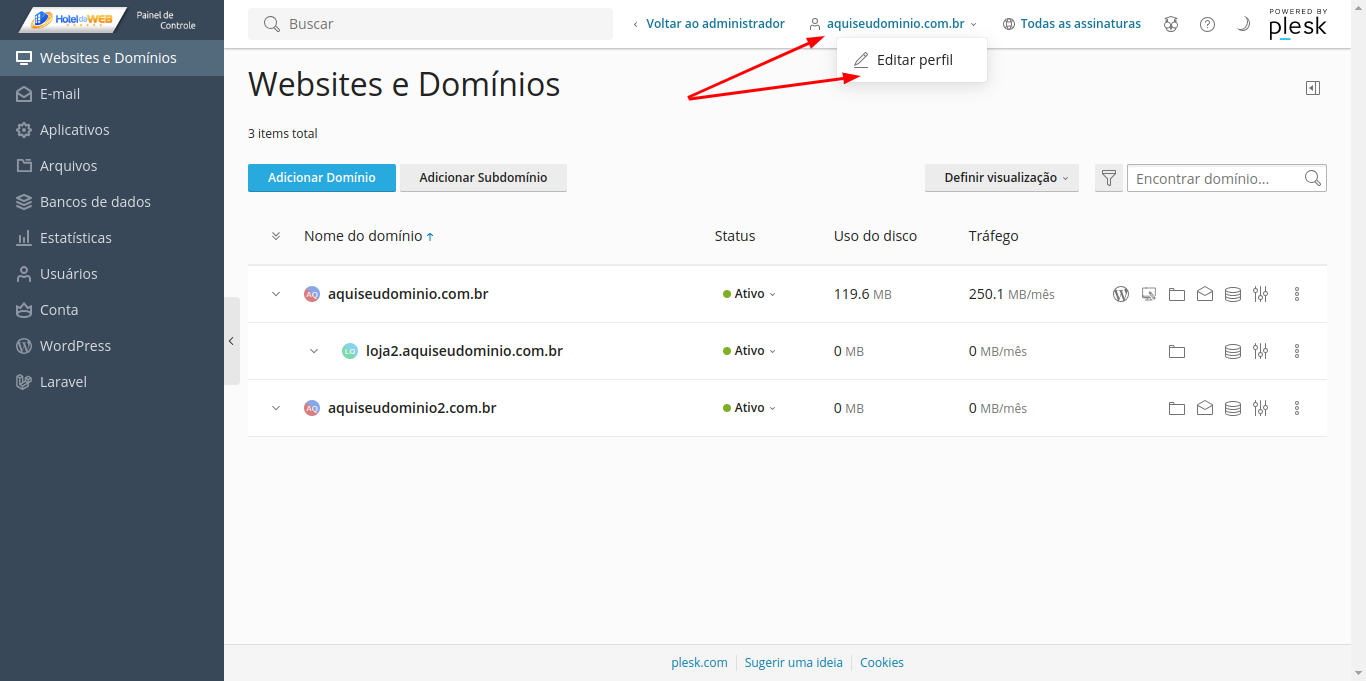This screenshot has height=681, width=1366.
Task: Open file manager icon for loja2.aquiseudominio.com.br
Action: [1177, 351]
